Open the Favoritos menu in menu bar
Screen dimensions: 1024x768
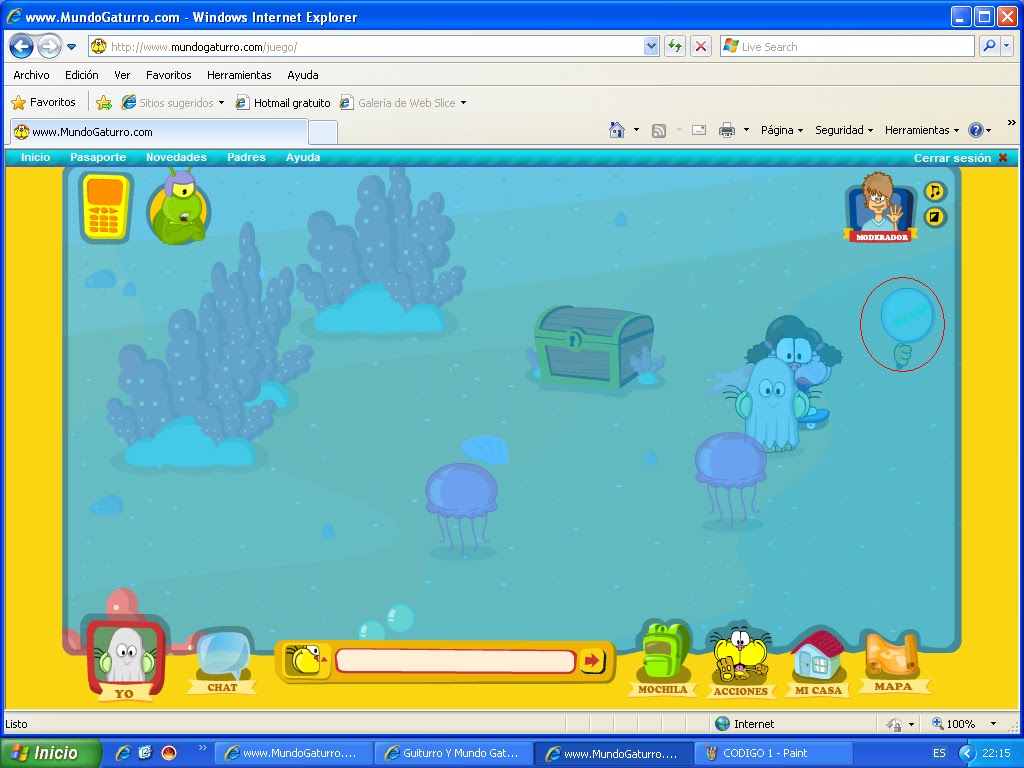click(x=168, y=75)
